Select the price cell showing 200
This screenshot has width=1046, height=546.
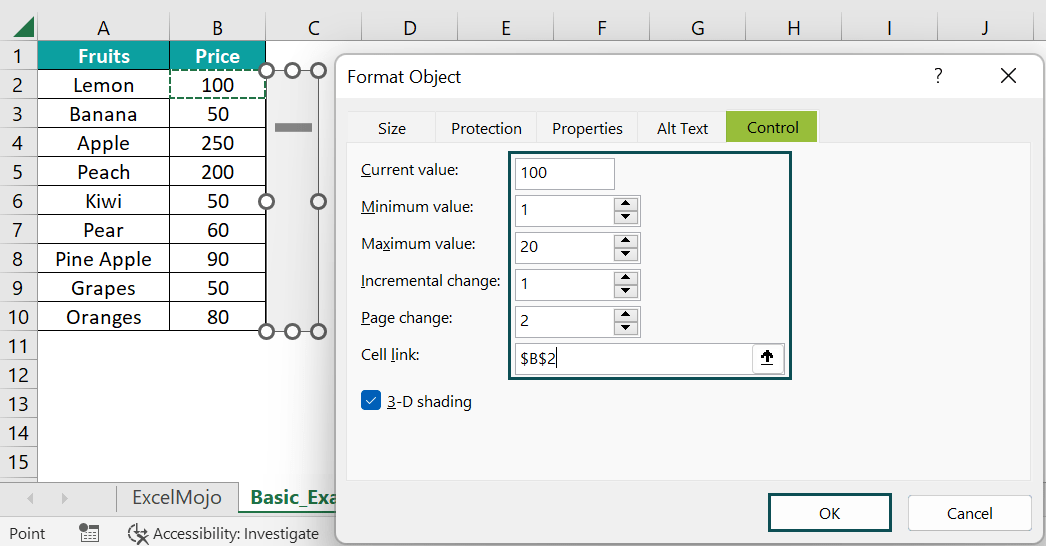click(x=217, y=172)
